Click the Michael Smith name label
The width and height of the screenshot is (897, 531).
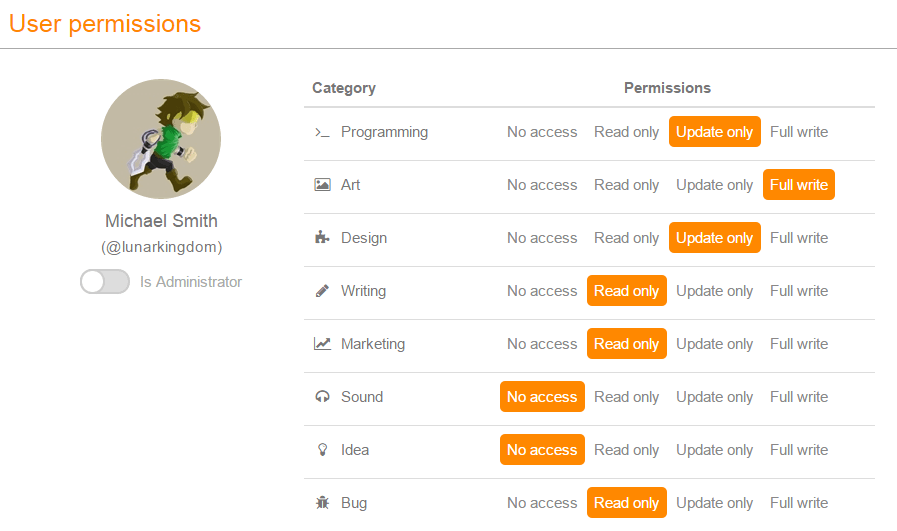[161, 221]
